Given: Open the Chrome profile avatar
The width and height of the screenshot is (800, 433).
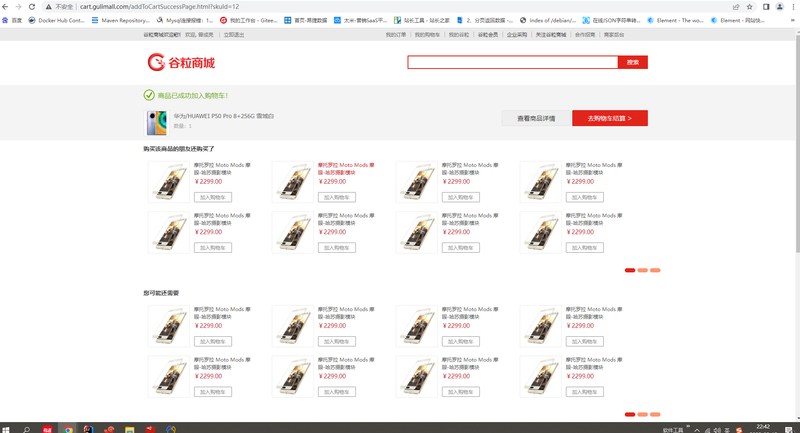Looking at the screenshot, I should (780, 7).
